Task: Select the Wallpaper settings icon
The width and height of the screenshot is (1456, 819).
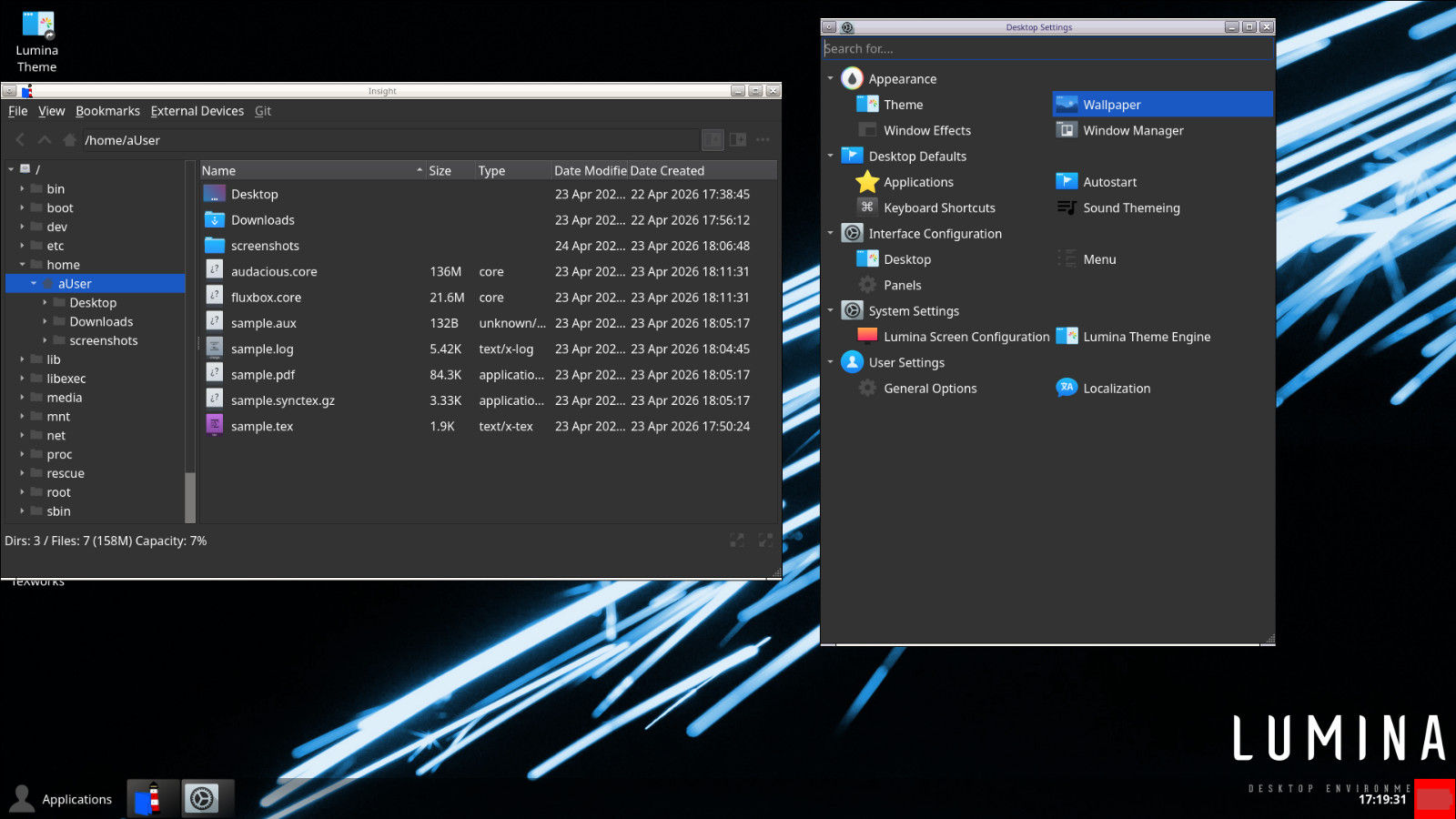Action: (1067, 105)
